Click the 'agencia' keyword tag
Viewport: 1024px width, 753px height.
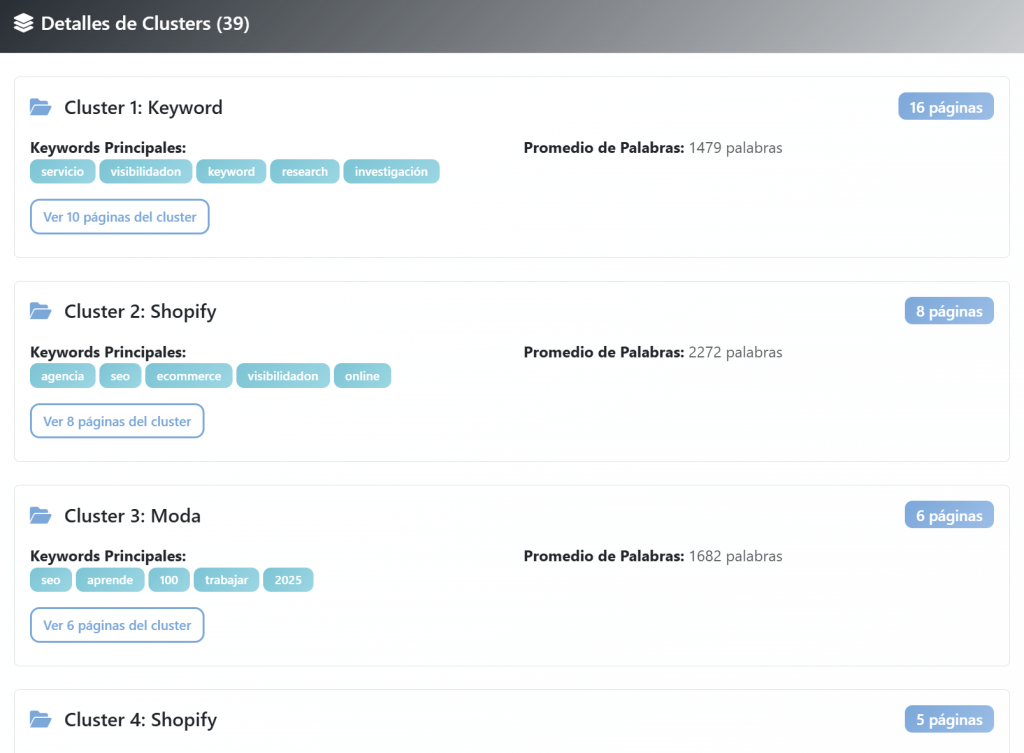[x=62, y=376]
